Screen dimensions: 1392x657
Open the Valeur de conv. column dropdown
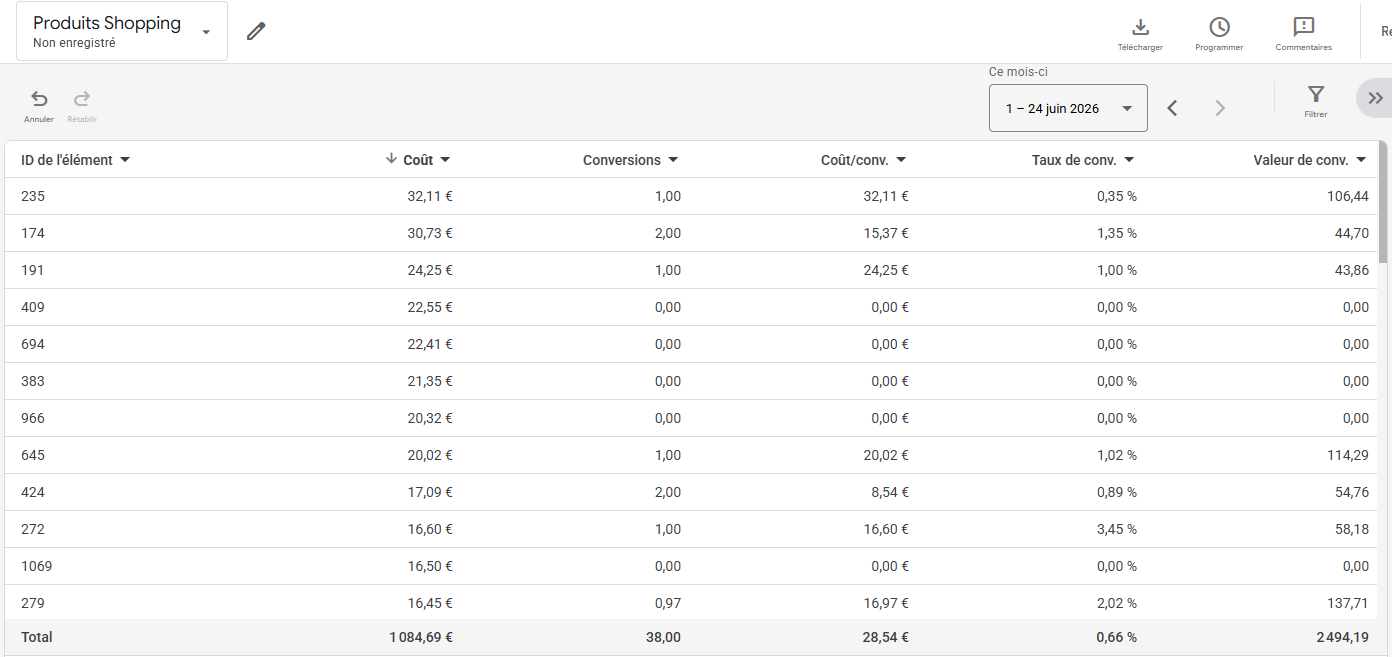pos(1361,160)
